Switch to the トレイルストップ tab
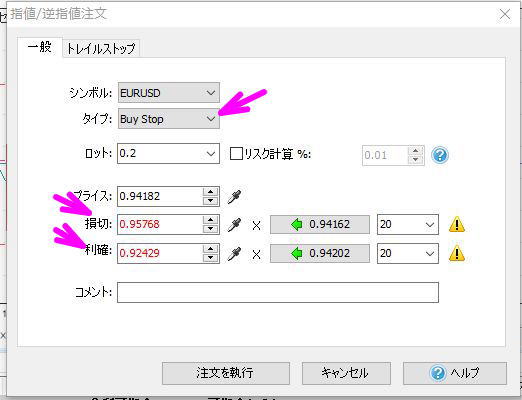Viewport: 522px width, 400px height. click(x=101, y=49)
